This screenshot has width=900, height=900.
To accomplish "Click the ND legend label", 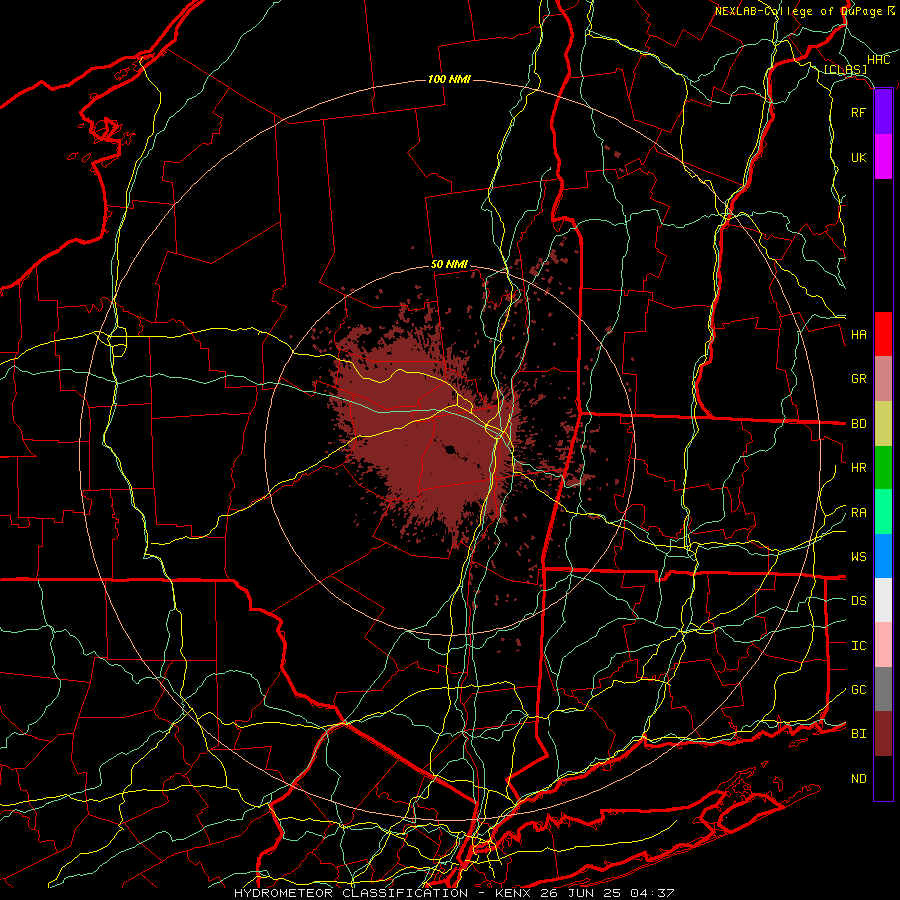I will (858, 778).
